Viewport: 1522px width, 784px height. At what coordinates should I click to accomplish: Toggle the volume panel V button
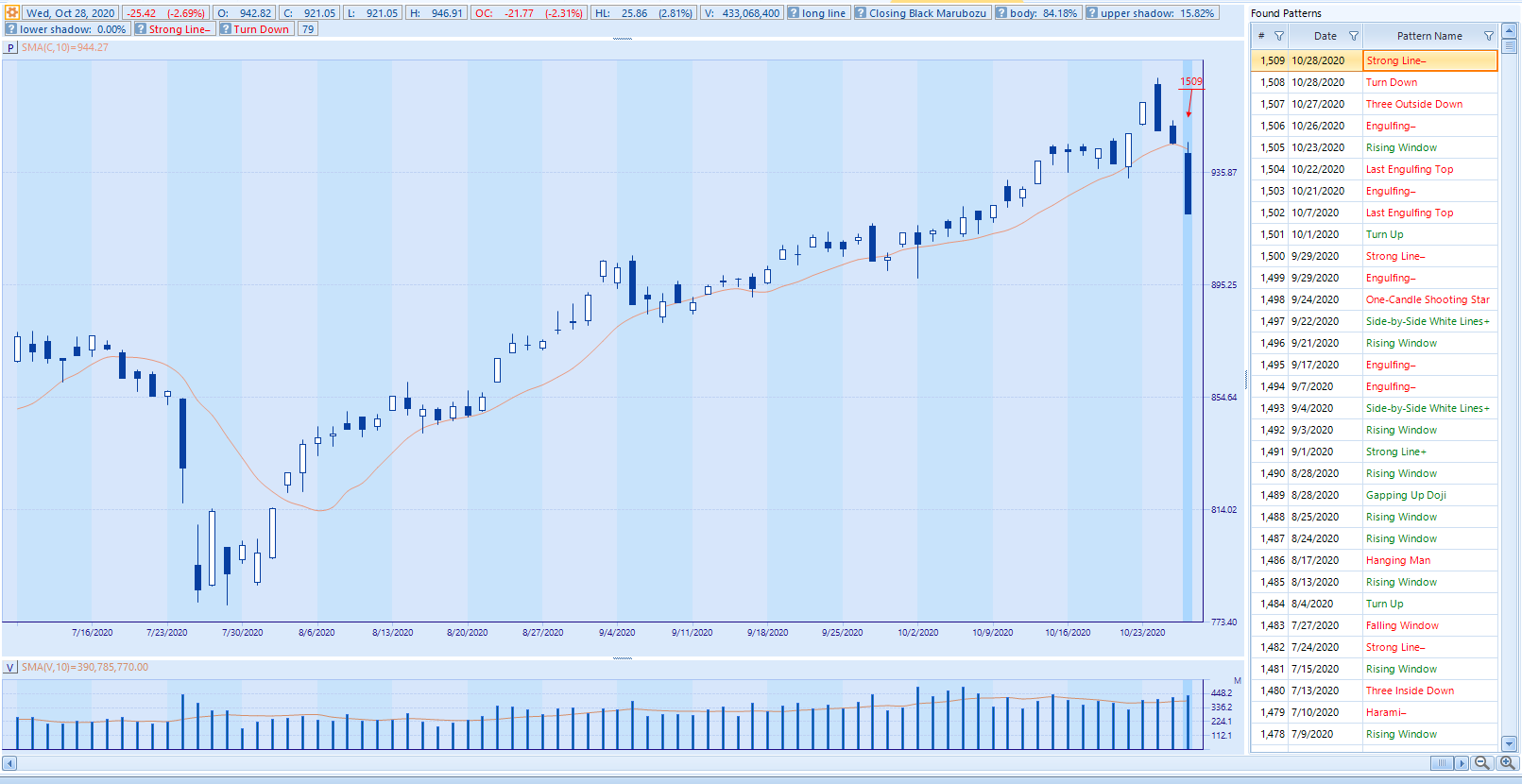point(10,667)
